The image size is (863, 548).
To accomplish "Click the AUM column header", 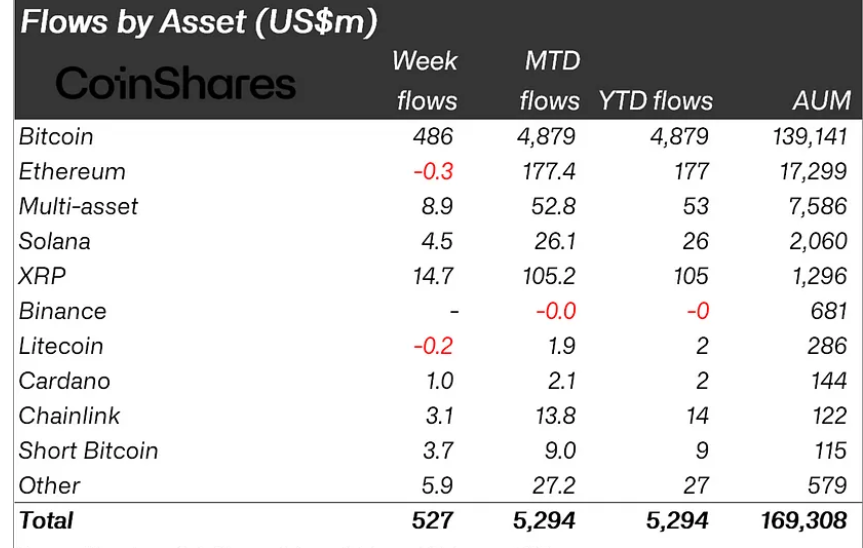I will (x=818, y=101).
